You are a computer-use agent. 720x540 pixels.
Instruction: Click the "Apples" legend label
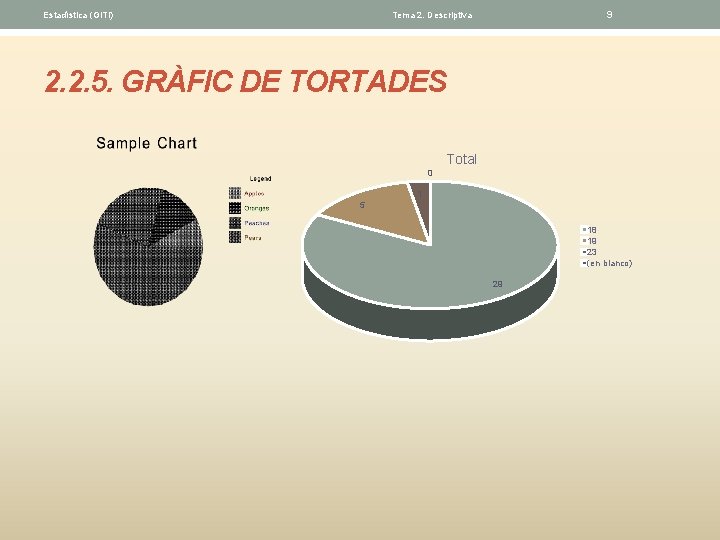pyautogui.click(x=254, y=194)
